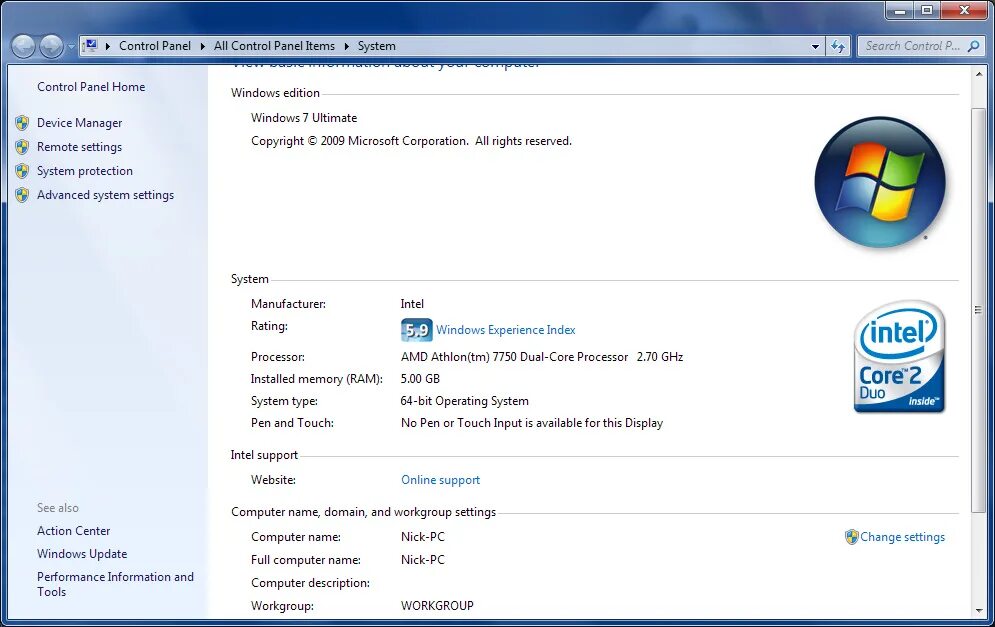Open Online support website link
The width and height of the screenshot is (995, 627).
(440, 480)
